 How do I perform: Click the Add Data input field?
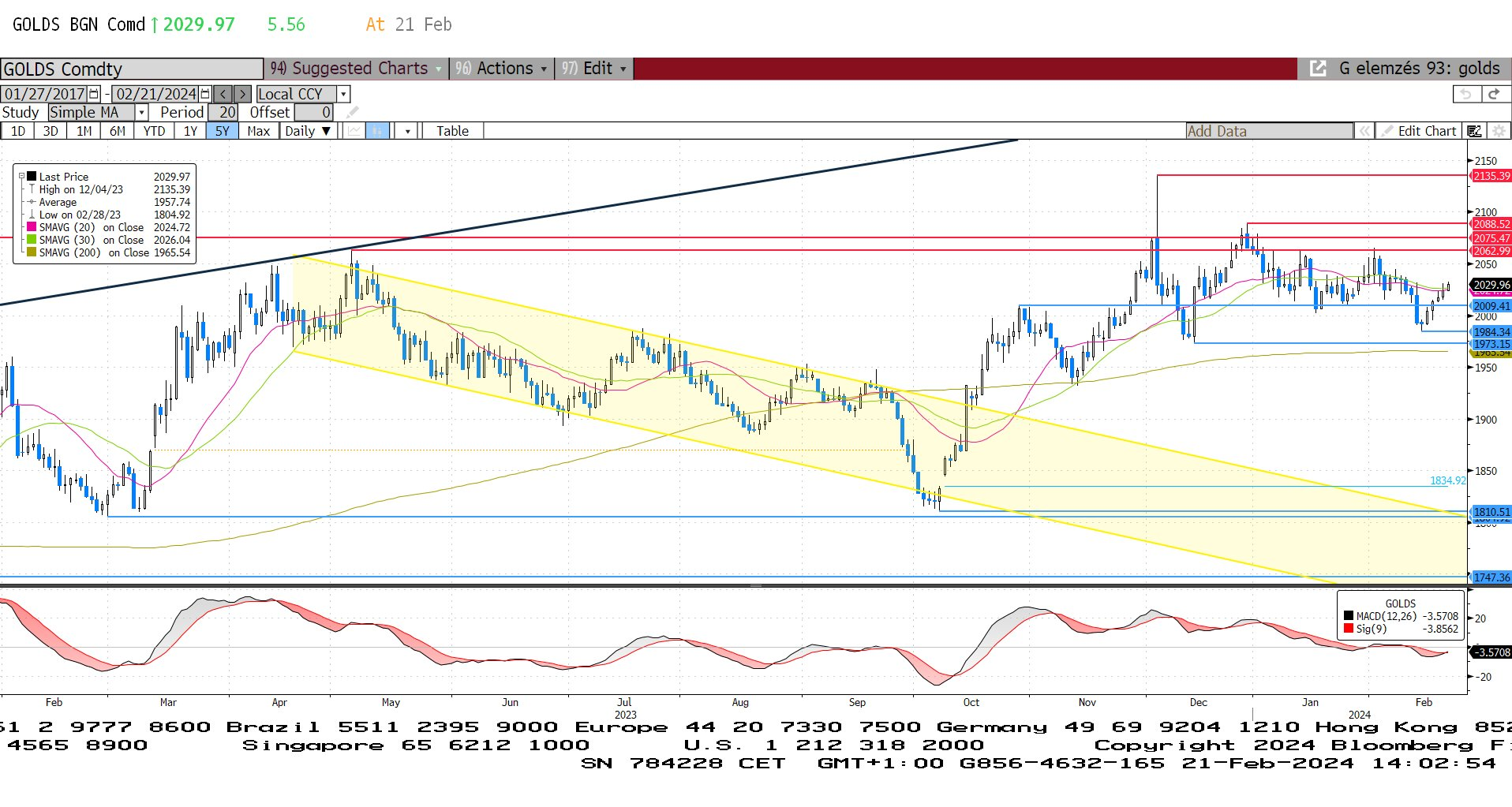click(1269, 131)
